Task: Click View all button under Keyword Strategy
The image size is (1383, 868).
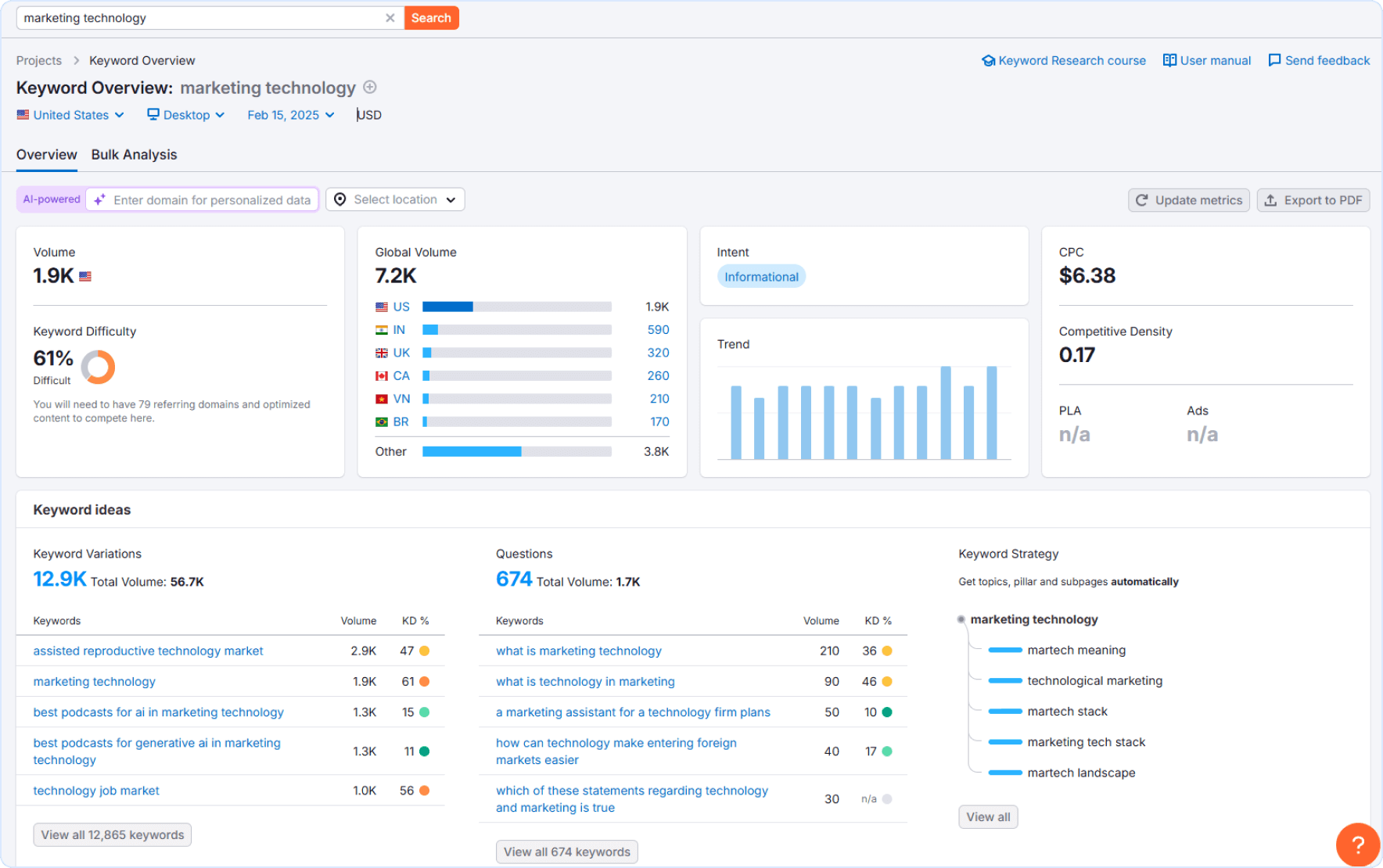Action: click(x=988, y=817)
